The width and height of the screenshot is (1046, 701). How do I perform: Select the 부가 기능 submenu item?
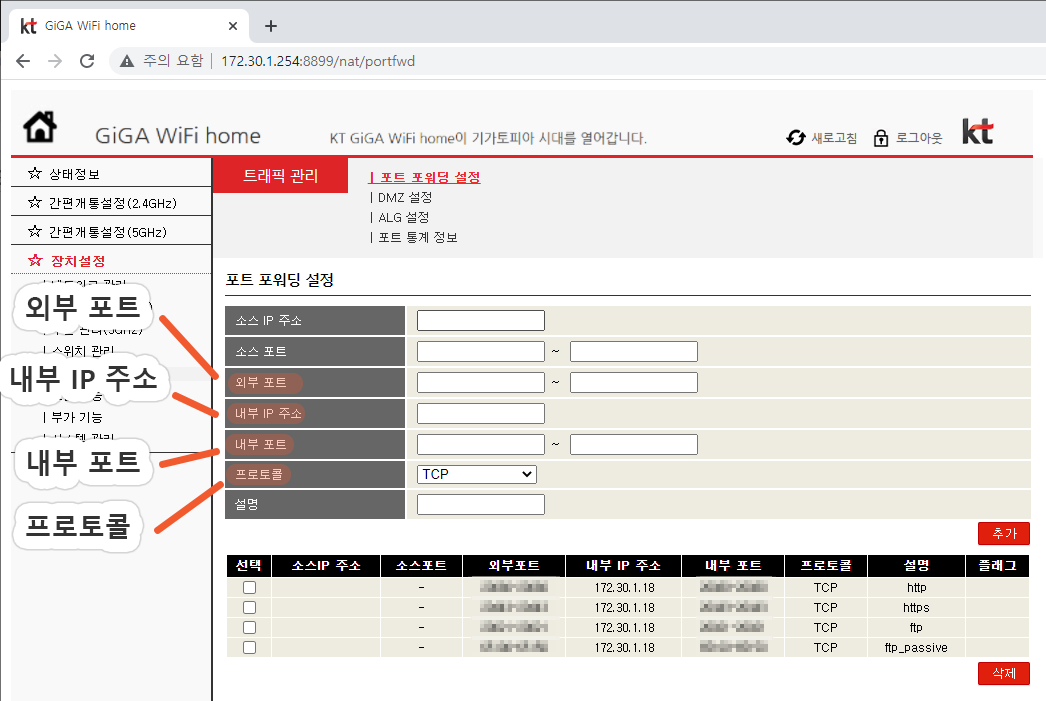click(x=77, y=418)
